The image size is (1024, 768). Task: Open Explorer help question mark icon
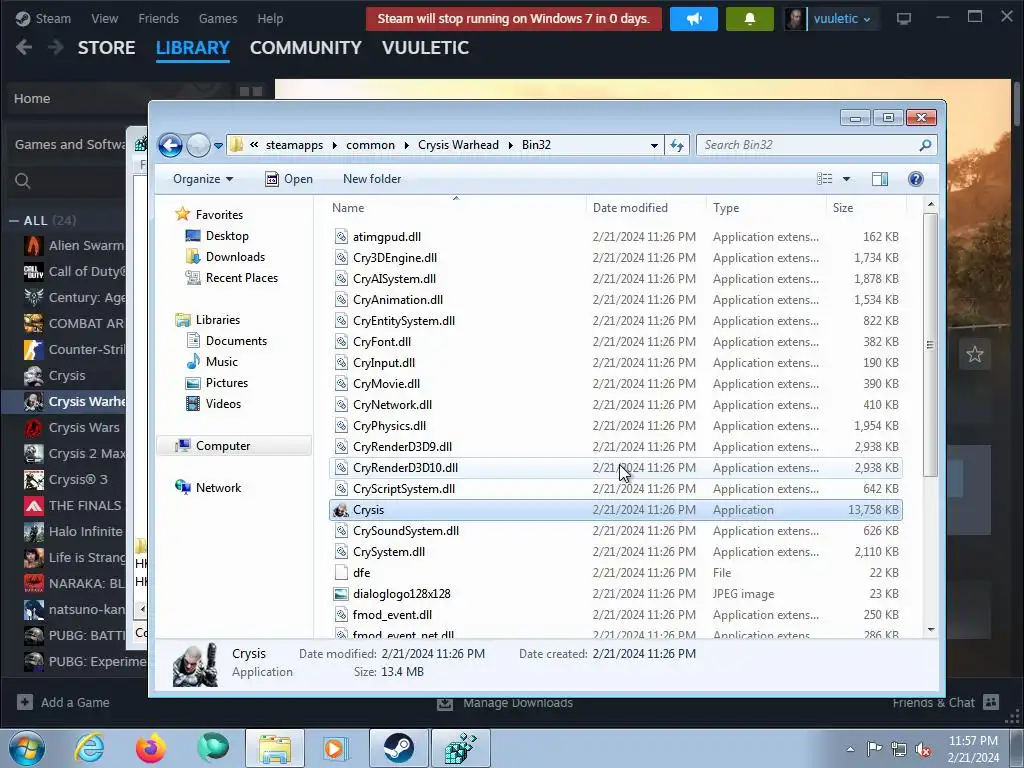916,179
